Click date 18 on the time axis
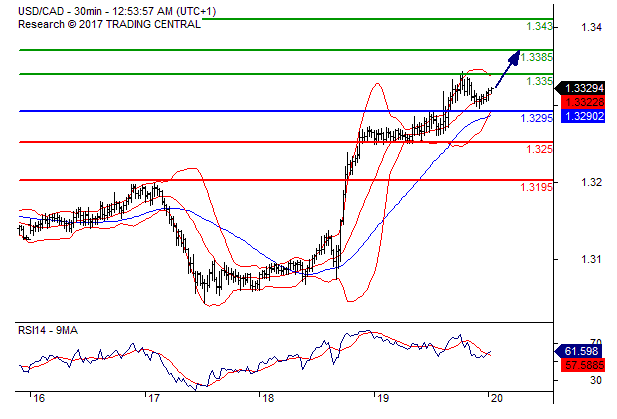The image size is (617, 419). (x=268, y=399)
